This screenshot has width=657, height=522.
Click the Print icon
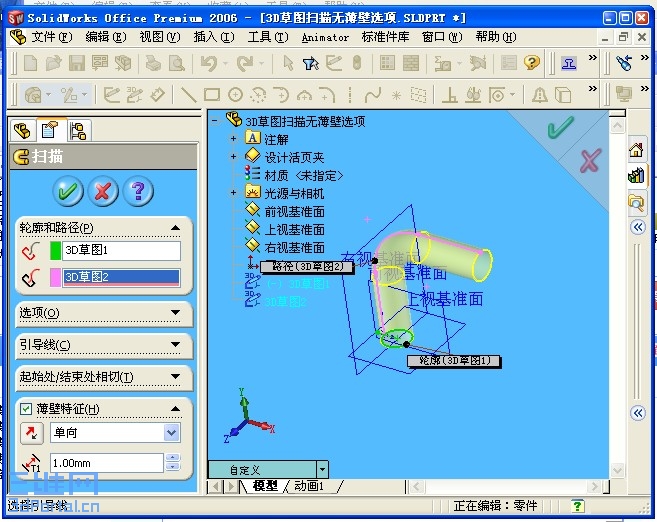tap(153, 63)
